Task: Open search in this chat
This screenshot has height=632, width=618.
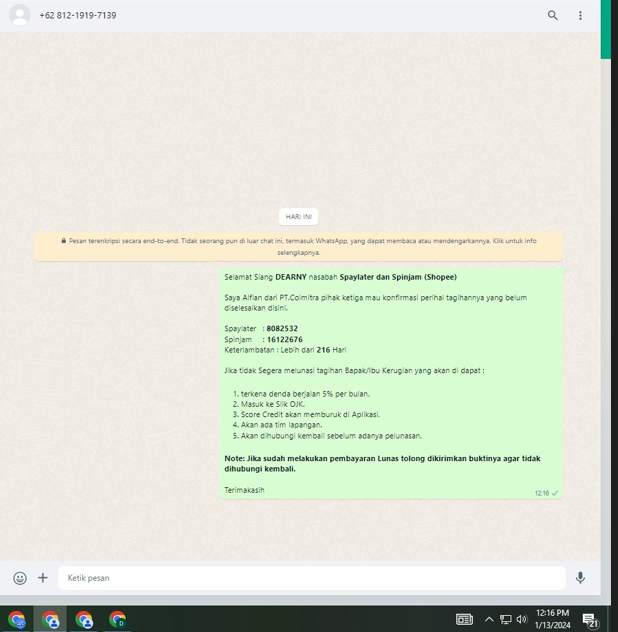Action: point(552,15)
